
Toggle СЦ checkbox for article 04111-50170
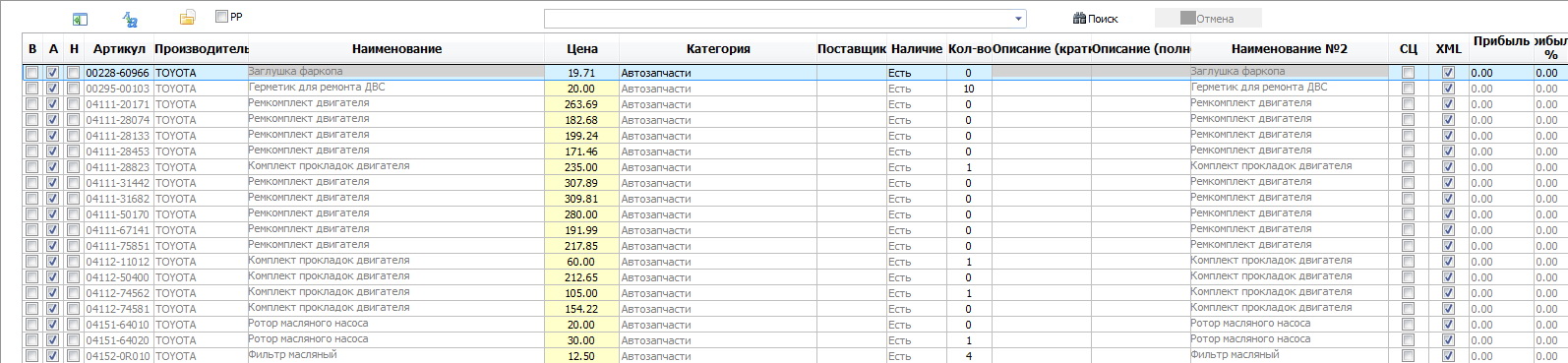pyautogui.click(x=1408, y=214)
